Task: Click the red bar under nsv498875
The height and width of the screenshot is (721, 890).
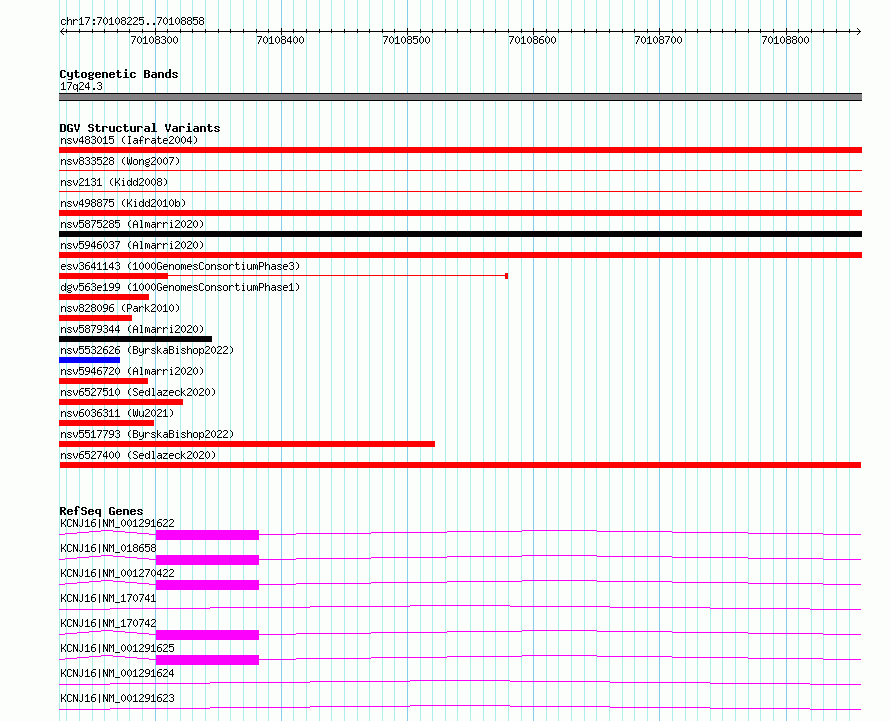Action: tap(460, 213)
